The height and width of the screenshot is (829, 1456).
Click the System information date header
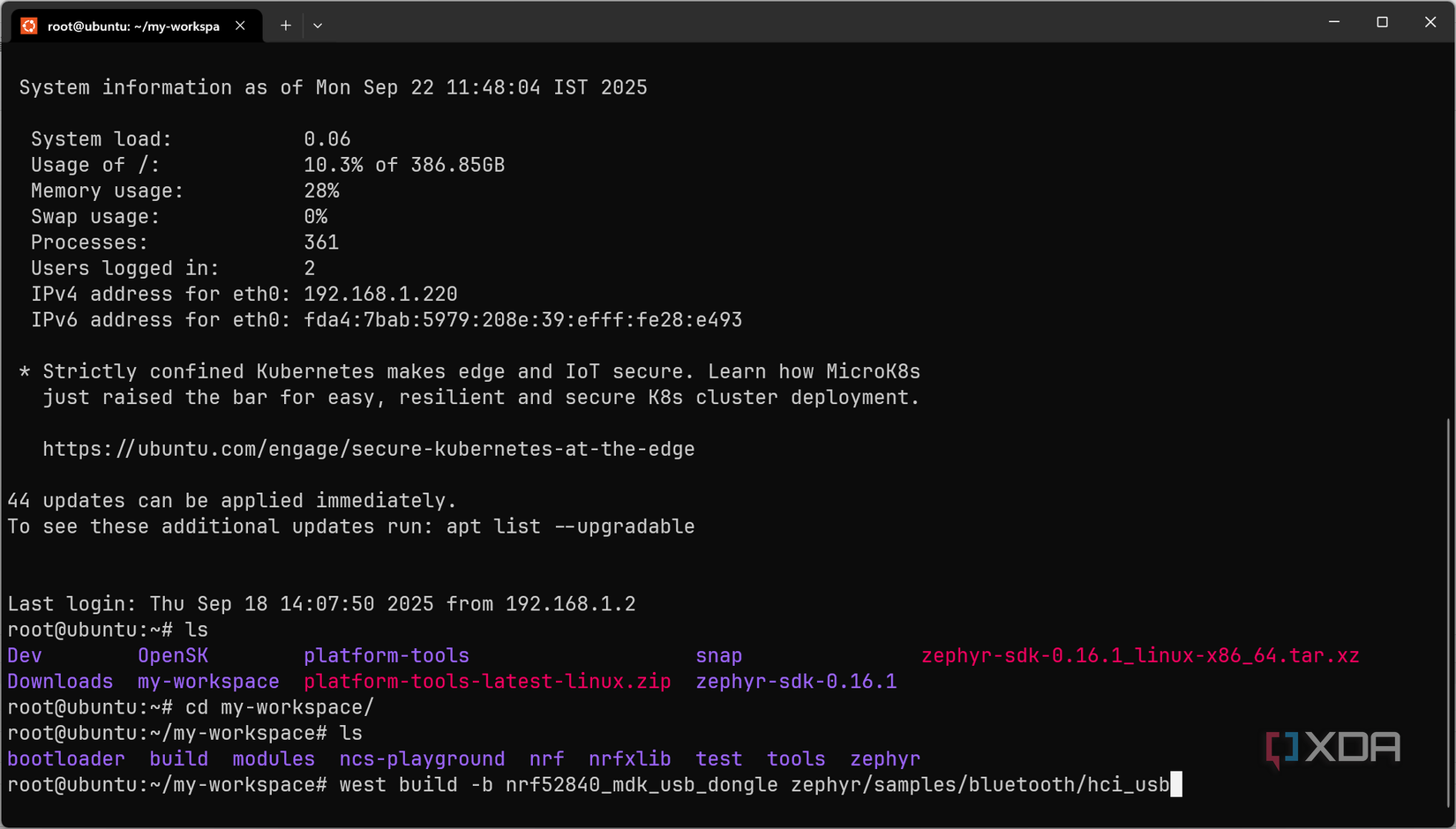tap(334, 87)
